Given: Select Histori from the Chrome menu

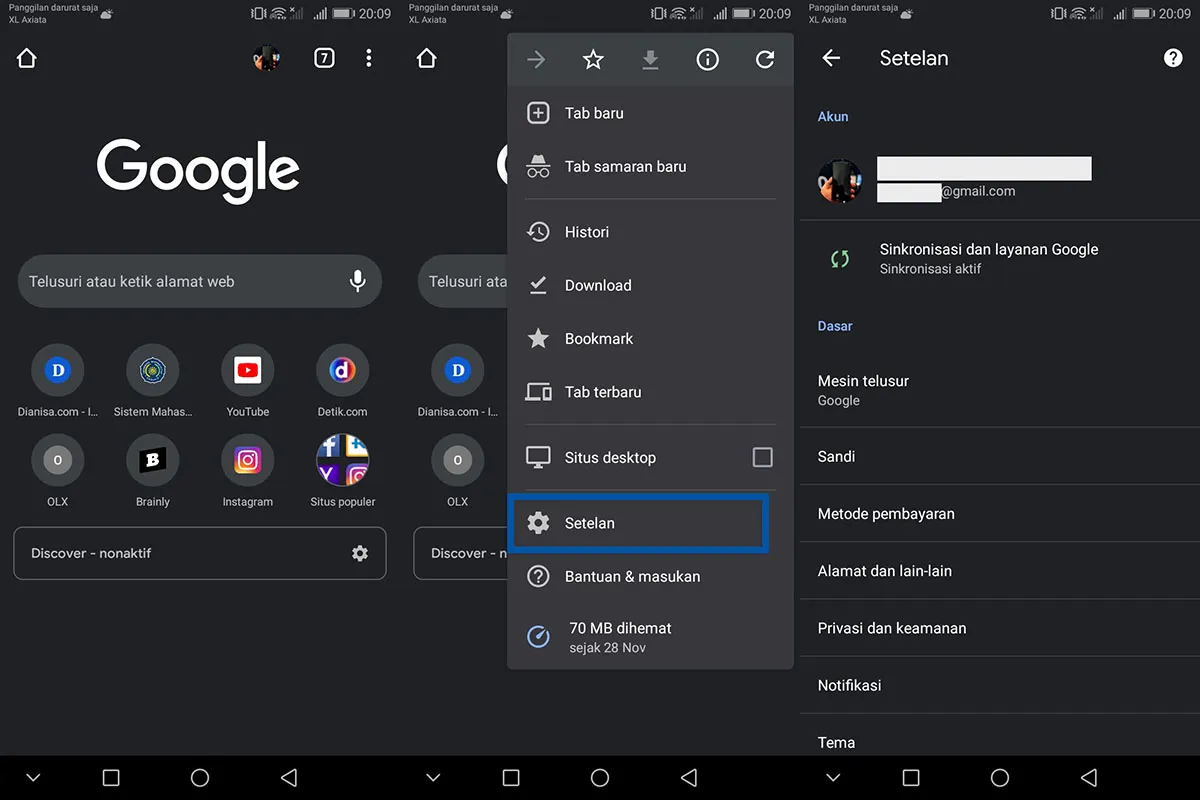Looking at the screenshot, I should (588, 231).
